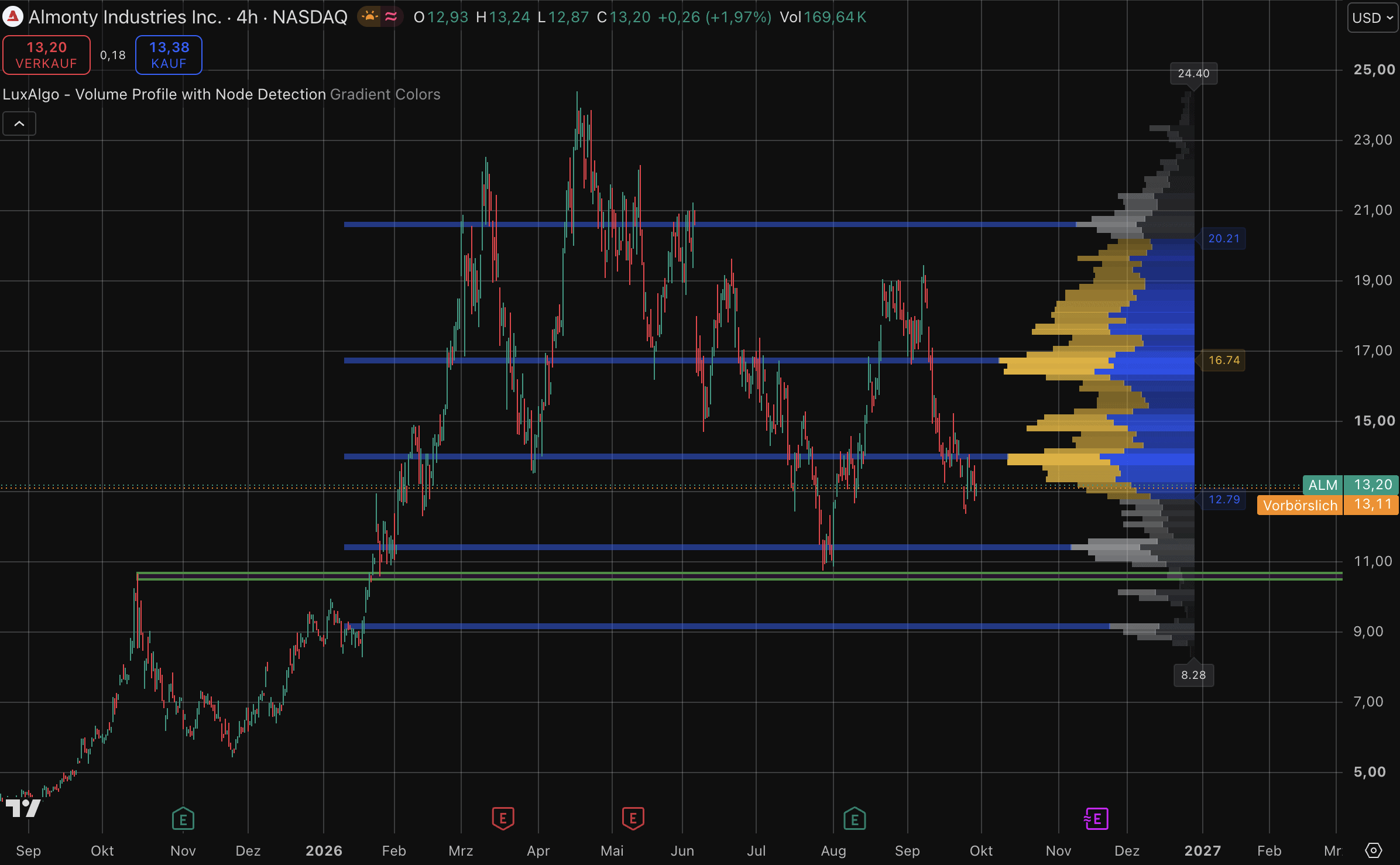Click the 25,00 price axis label
This screenshot has height=865, width=1400.
(1374, 70)
